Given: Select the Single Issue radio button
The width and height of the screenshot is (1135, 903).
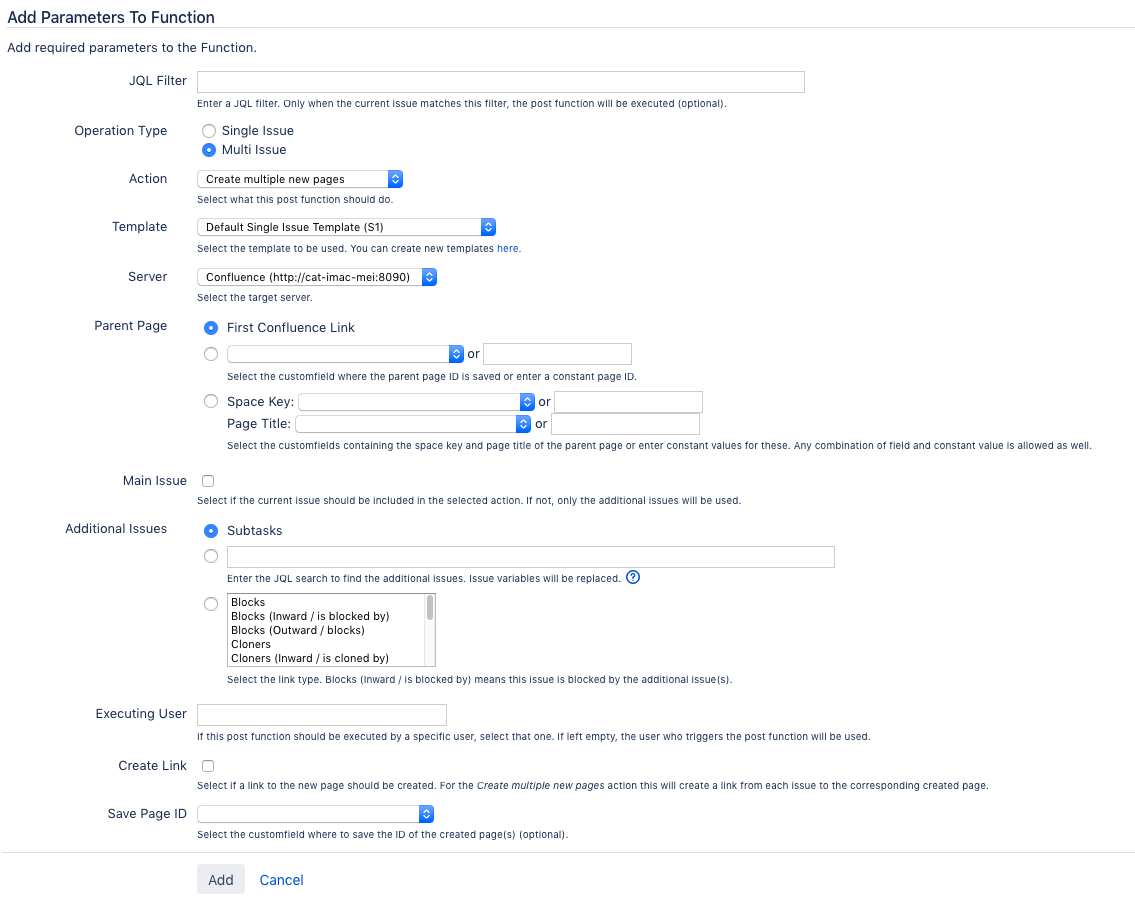Looking at the screenshot, I should [209, 131].
